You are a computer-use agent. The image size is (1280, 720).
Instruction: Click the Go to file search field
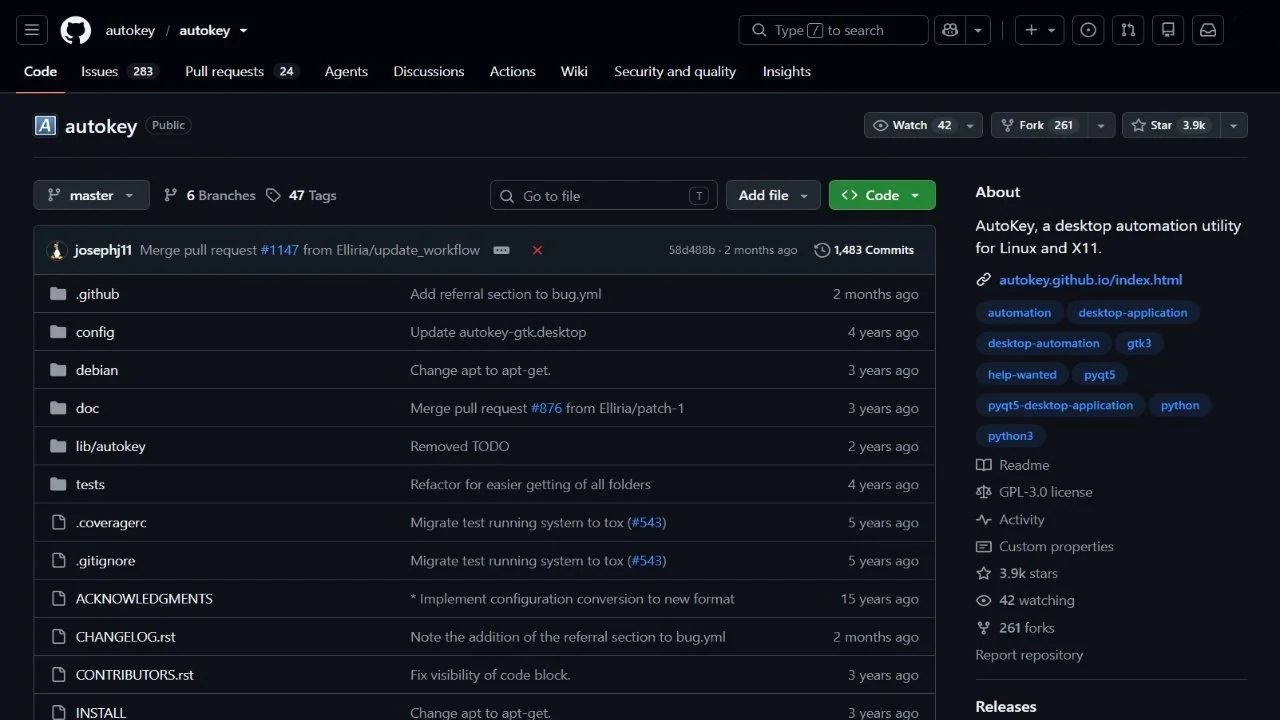click(x=604, y=195)
